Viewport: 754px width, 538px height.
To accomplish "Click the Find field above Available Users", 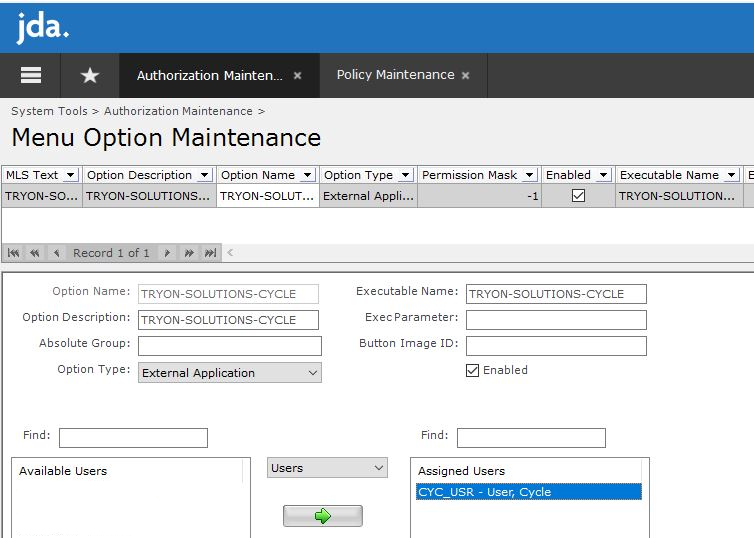I will (x=133, y=438).
